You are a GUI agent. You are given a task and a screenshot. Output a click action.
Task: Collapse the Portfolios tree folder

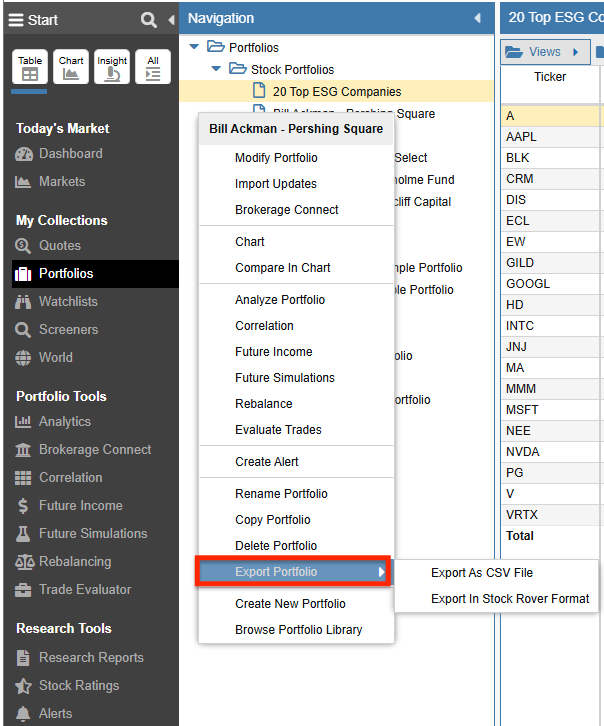pyautogui.click(x=194, y=47)
